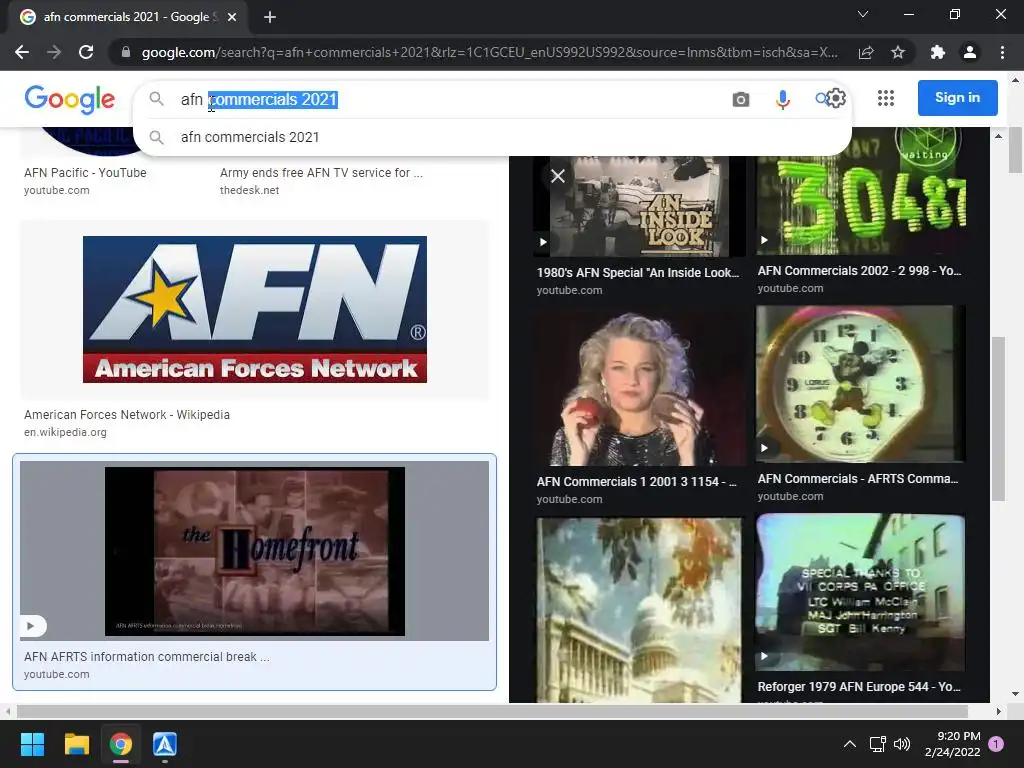Open the clock showing 9:20 PM
This screenshot has height=768, width=1024.
pos(953,744)
